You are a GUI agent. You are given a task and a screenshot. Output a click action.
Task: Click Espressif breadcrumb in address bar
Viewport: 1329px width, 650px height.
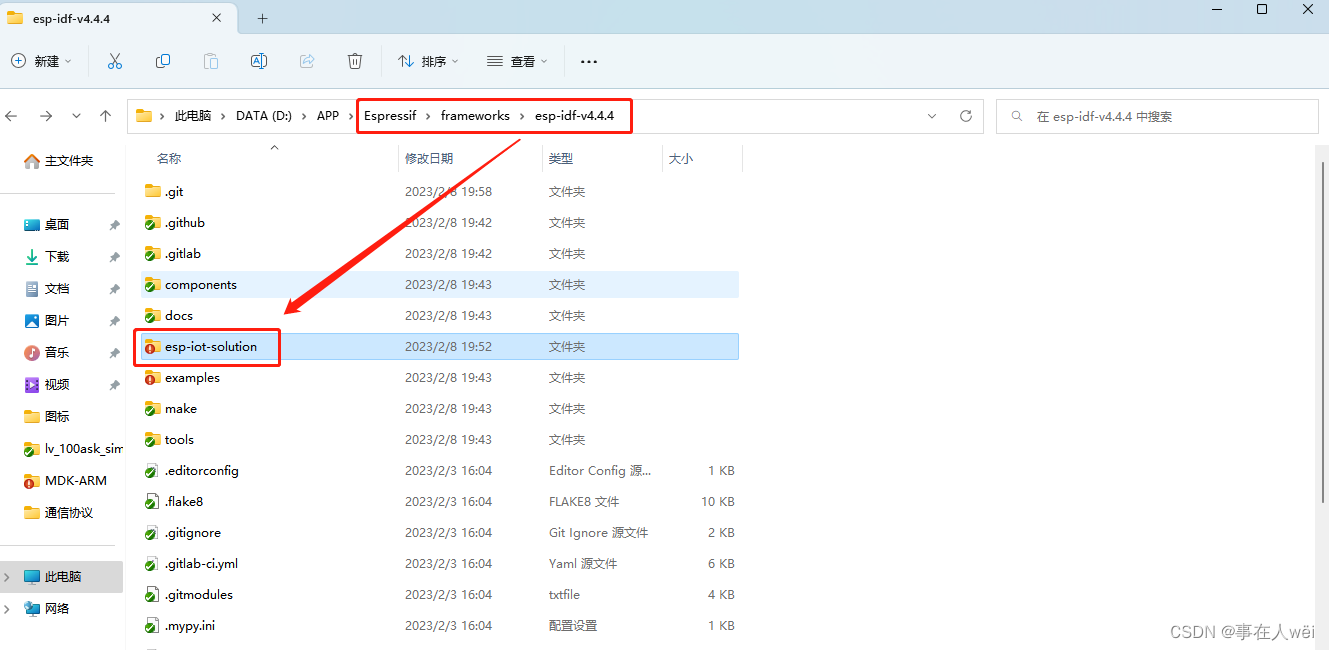coord(390,116)
